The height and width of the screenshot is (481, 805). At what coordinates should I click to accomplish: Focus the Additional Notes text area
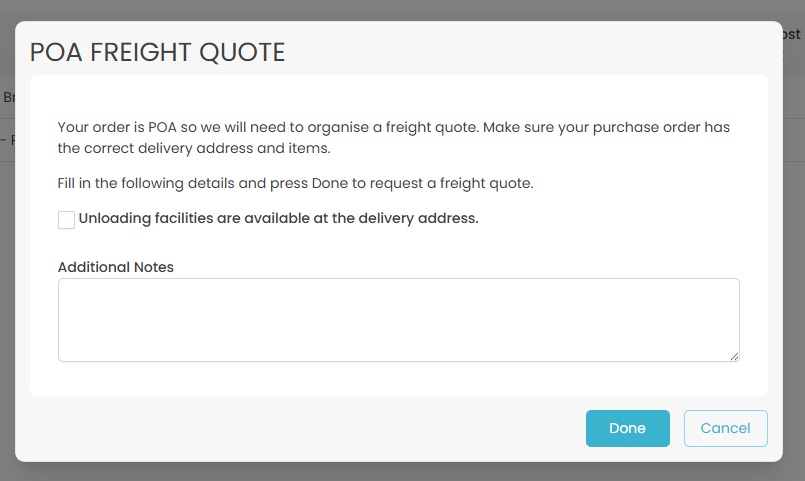click(x=398, y=319)
